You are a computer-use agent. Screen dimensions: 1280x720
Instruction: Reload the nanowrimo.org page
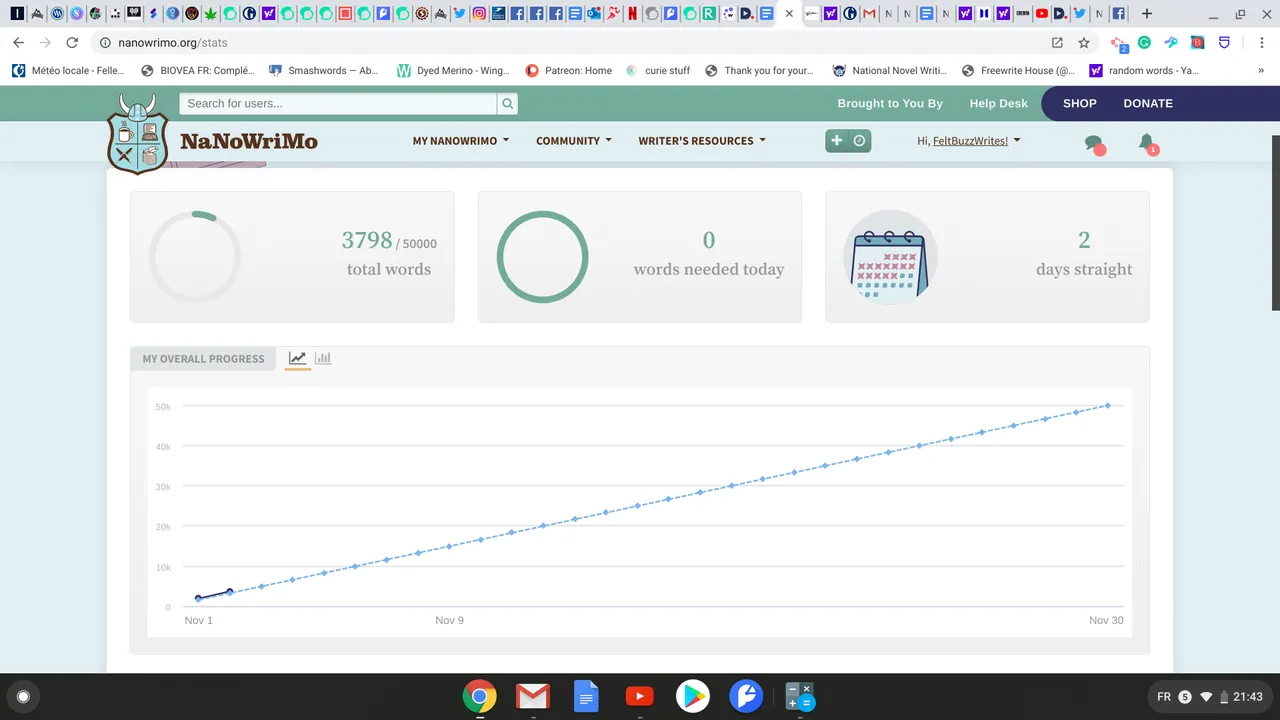click(72, 43)
